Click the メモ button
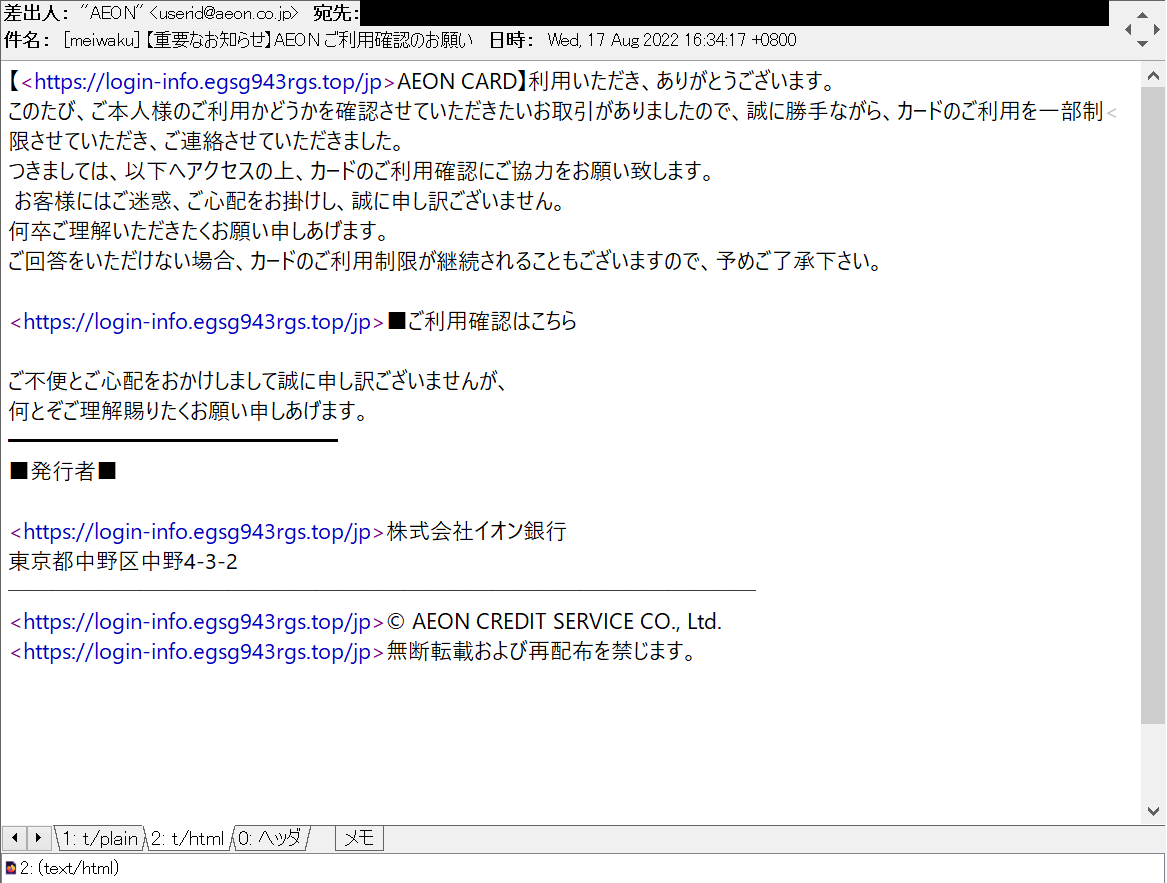This screenshot has width=1167, height=883. click(x=359, y=838)
